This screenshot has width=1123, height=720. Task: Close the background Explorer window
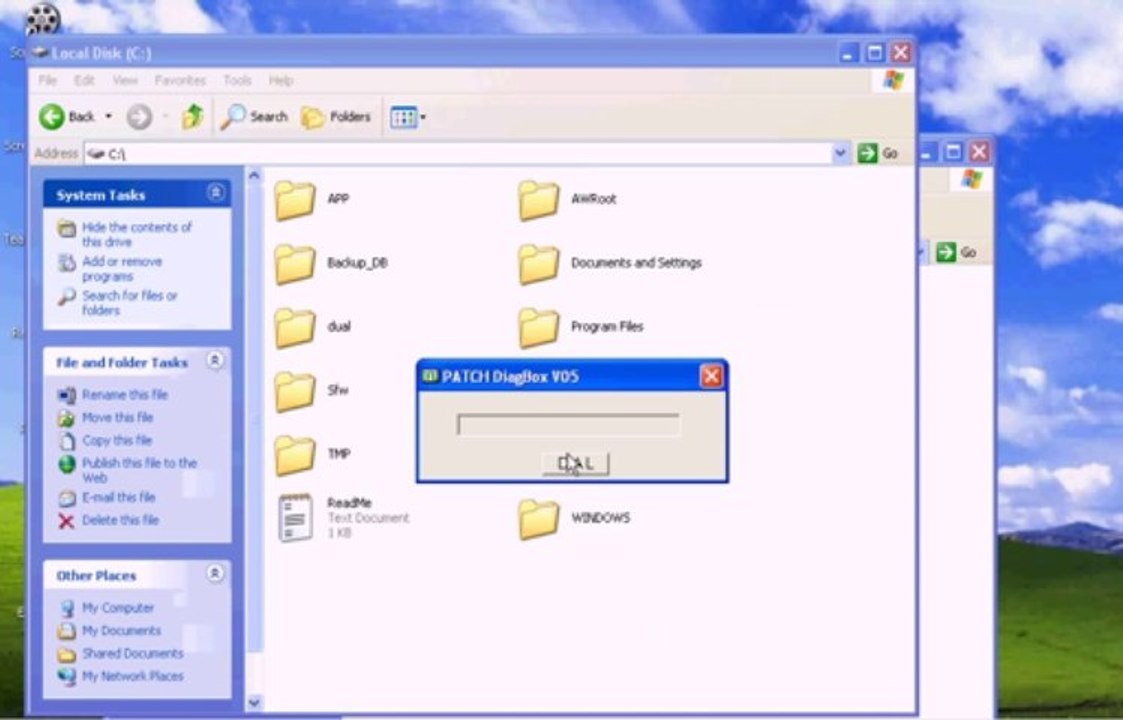[x=979, y=151]
